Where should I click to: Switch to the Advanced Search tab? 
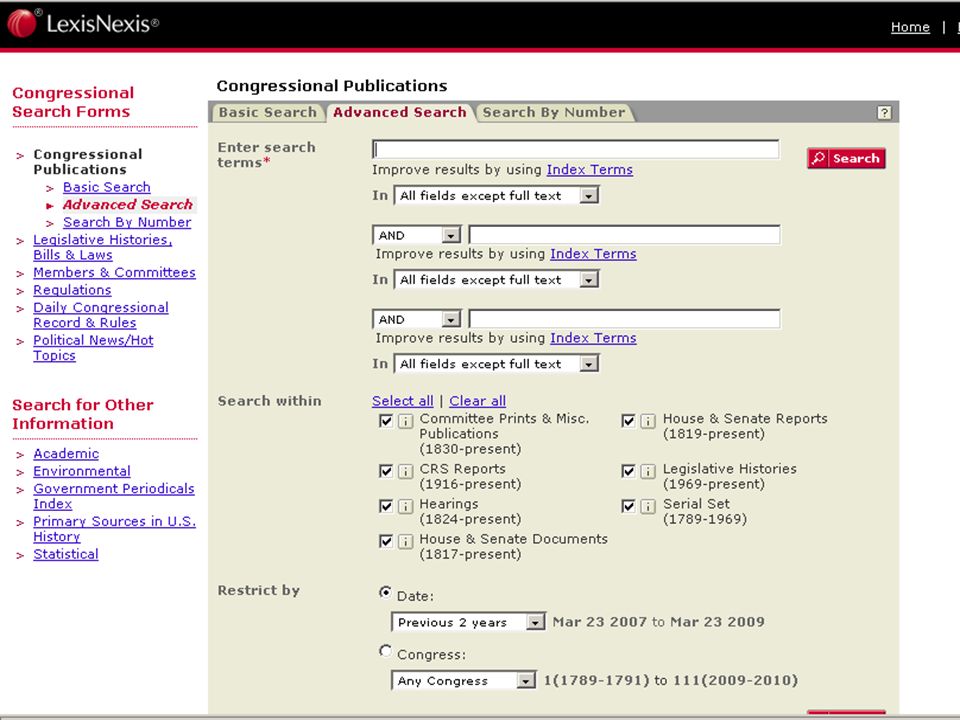(x=400, y=113)
